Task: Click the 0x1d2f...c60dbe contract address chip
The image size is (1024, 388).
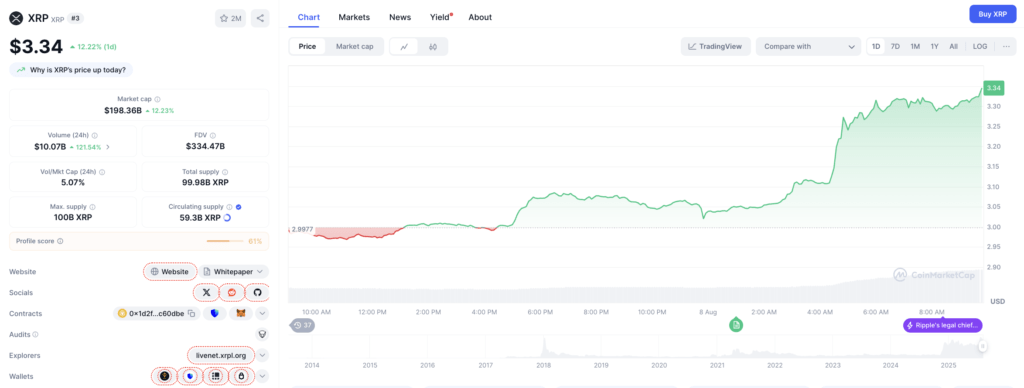Action: [x=156, y=314]
